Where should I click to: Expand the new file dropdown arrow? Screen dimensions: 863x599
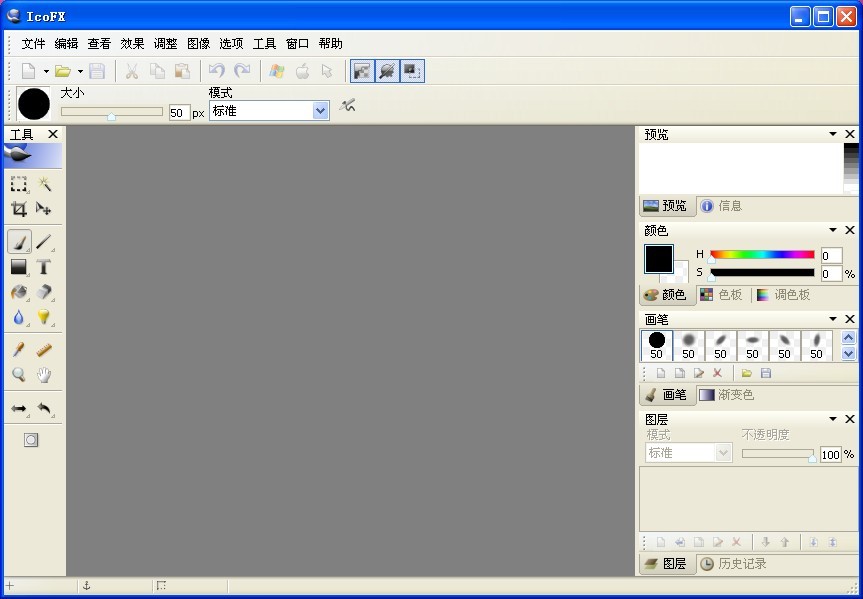tap(46, 71)
